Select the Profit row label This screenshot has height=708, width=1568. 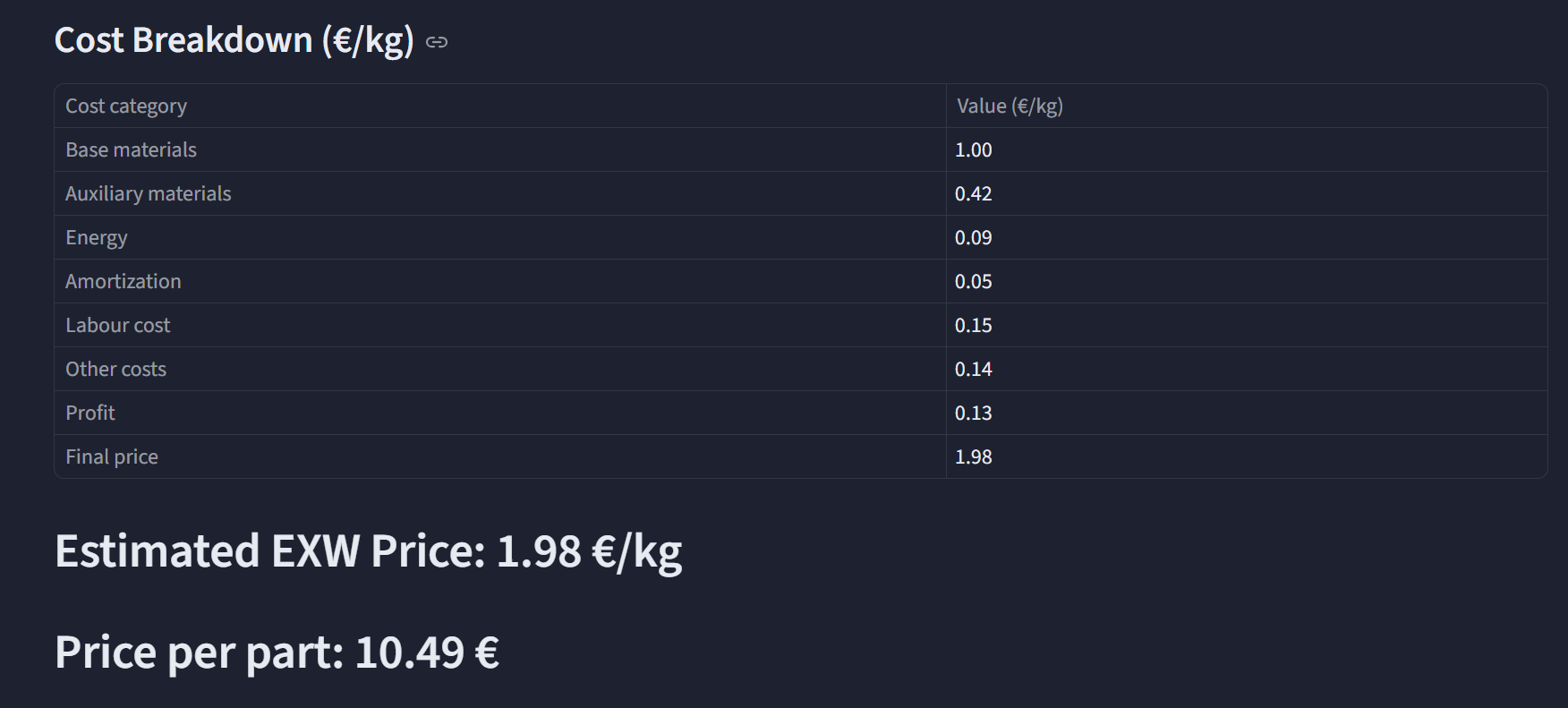pyautogui.click(x=90, y=413)
